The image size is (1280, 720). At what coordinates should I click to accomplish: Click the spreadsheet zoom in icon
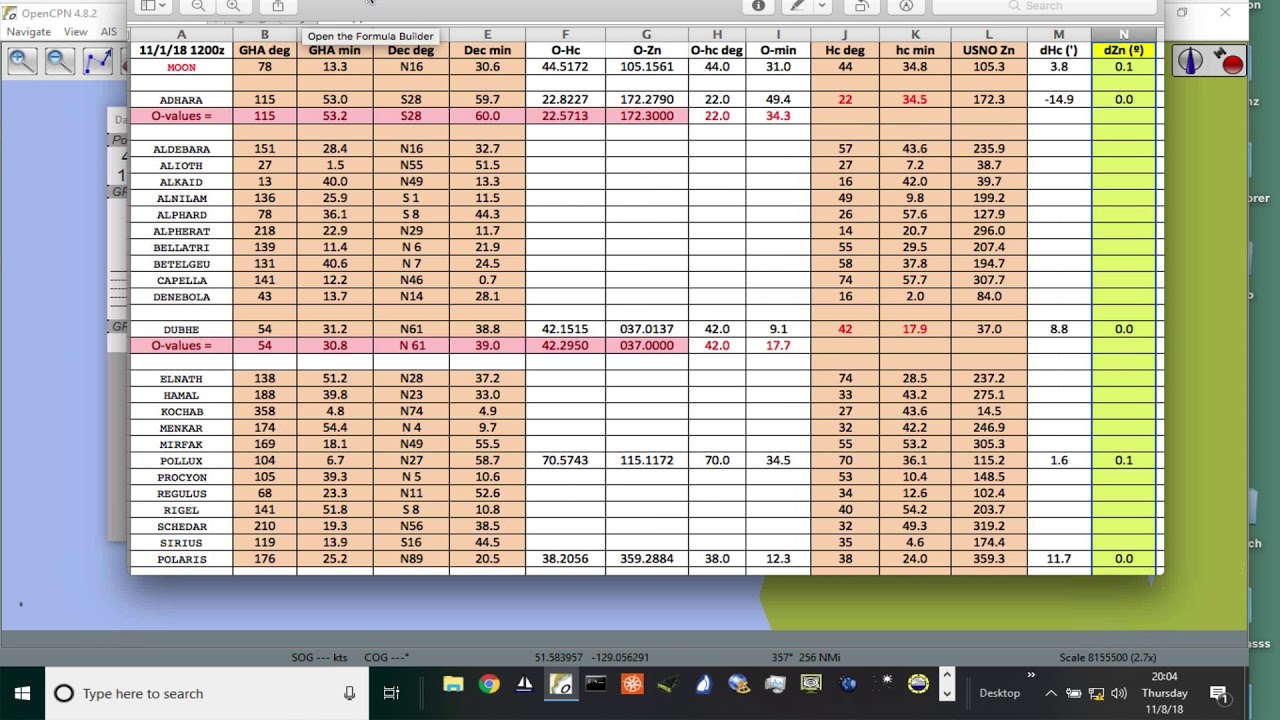[233, 6]
